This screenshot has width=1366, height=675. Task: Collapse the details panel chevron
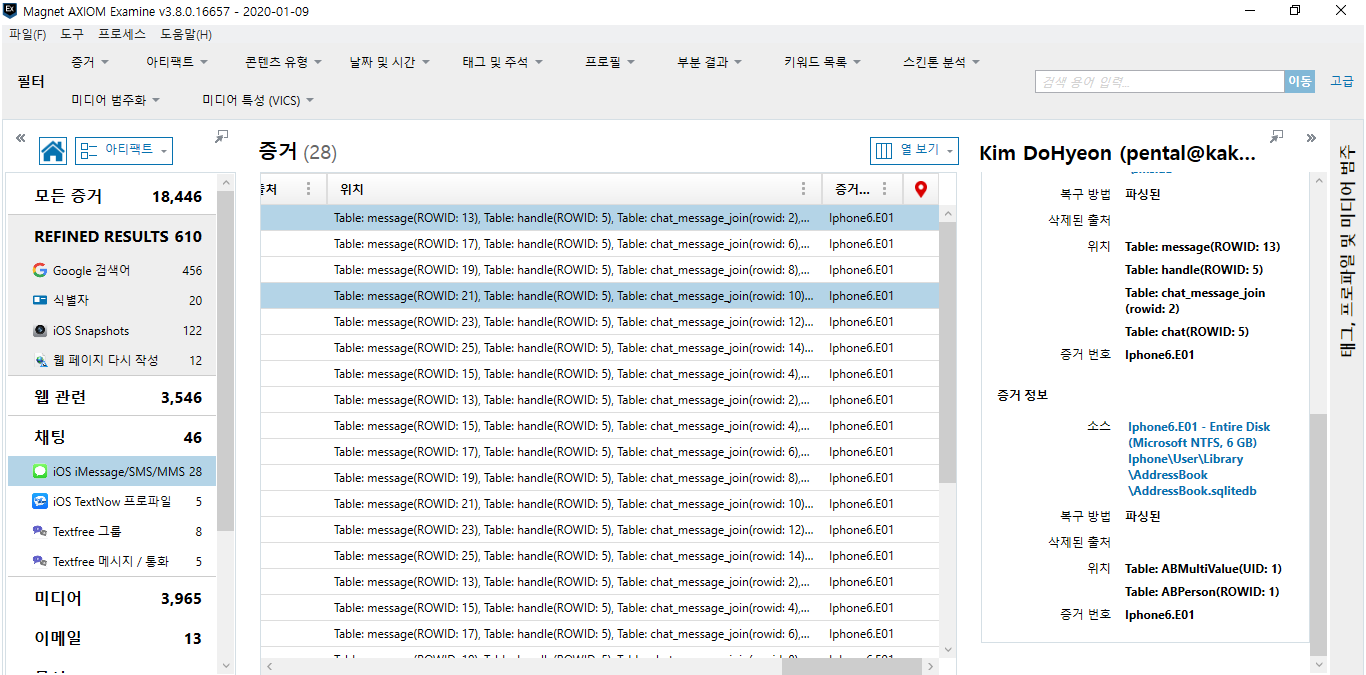tap(1311, 138)
